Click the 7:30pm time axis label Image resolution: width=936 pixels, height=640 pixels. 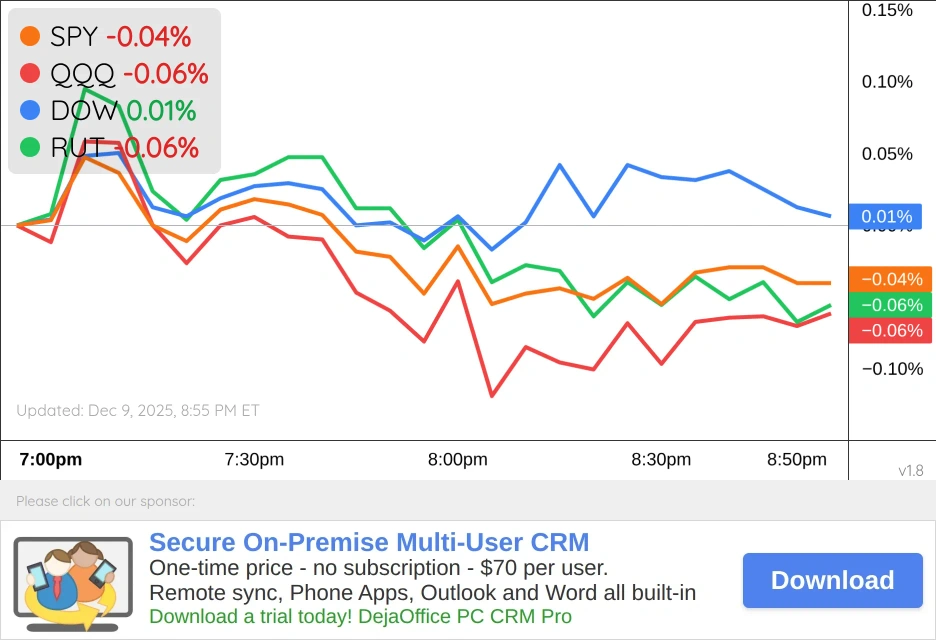(254, 460)
